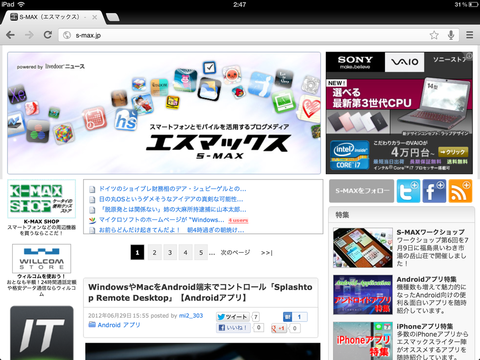The image size is (480, 360).
Task: Click the Intel Core i7 badge
Action: 350,155
